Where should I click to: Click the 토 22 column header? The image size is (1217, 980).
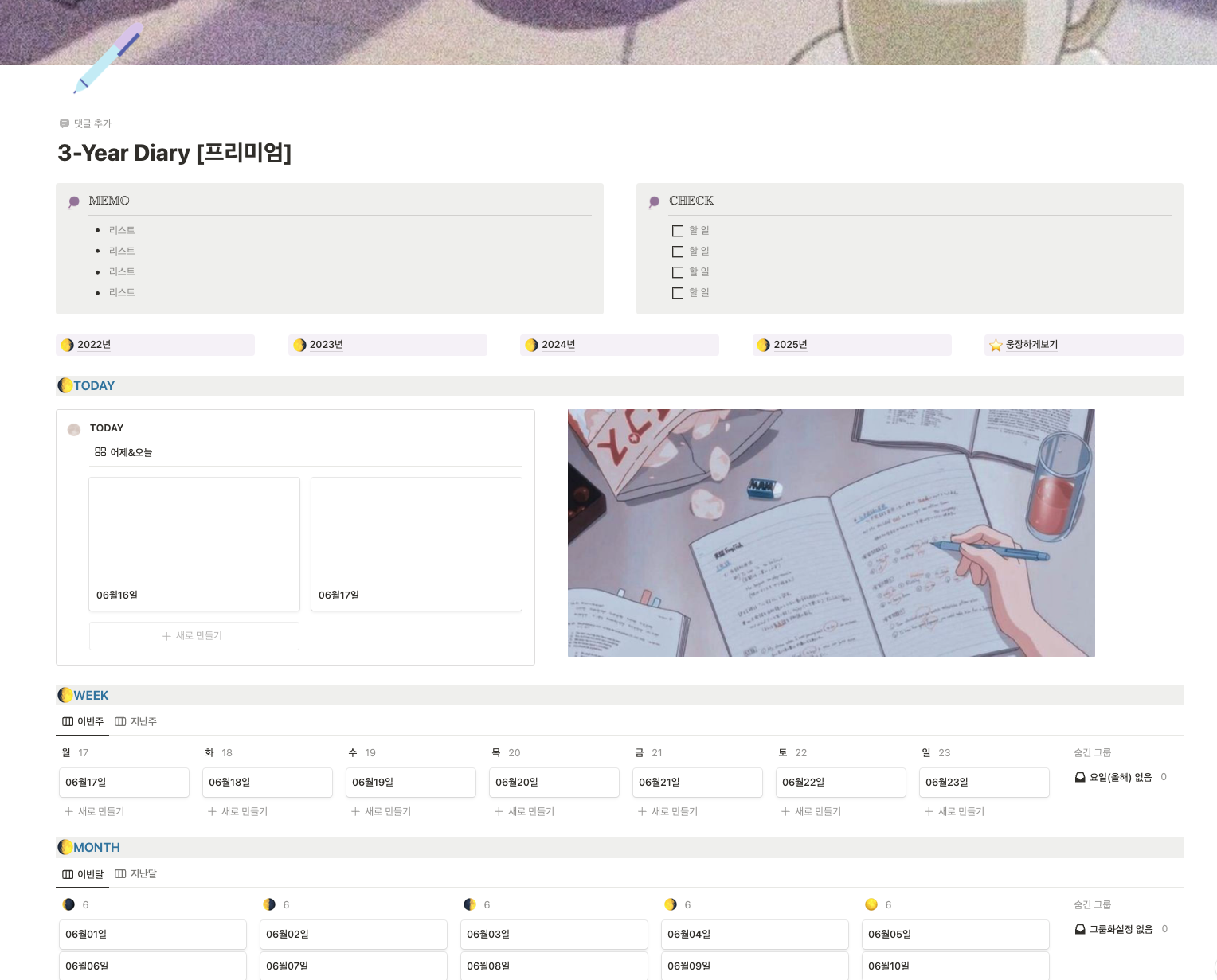[792, 752]
